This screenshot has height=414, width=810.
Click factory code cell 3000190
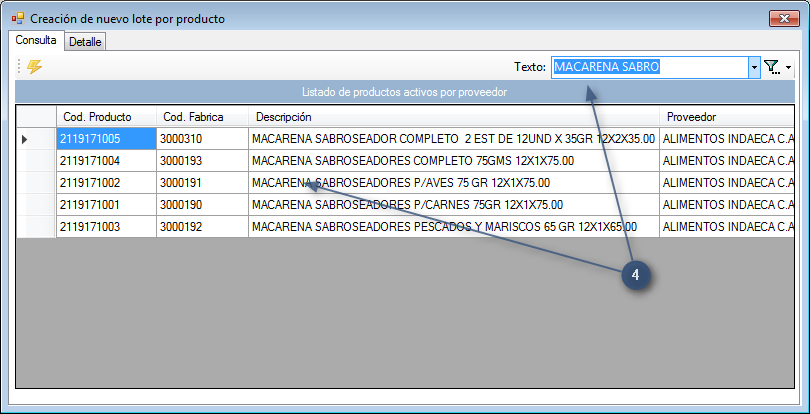pyautogui.click(x=202, y=205)
